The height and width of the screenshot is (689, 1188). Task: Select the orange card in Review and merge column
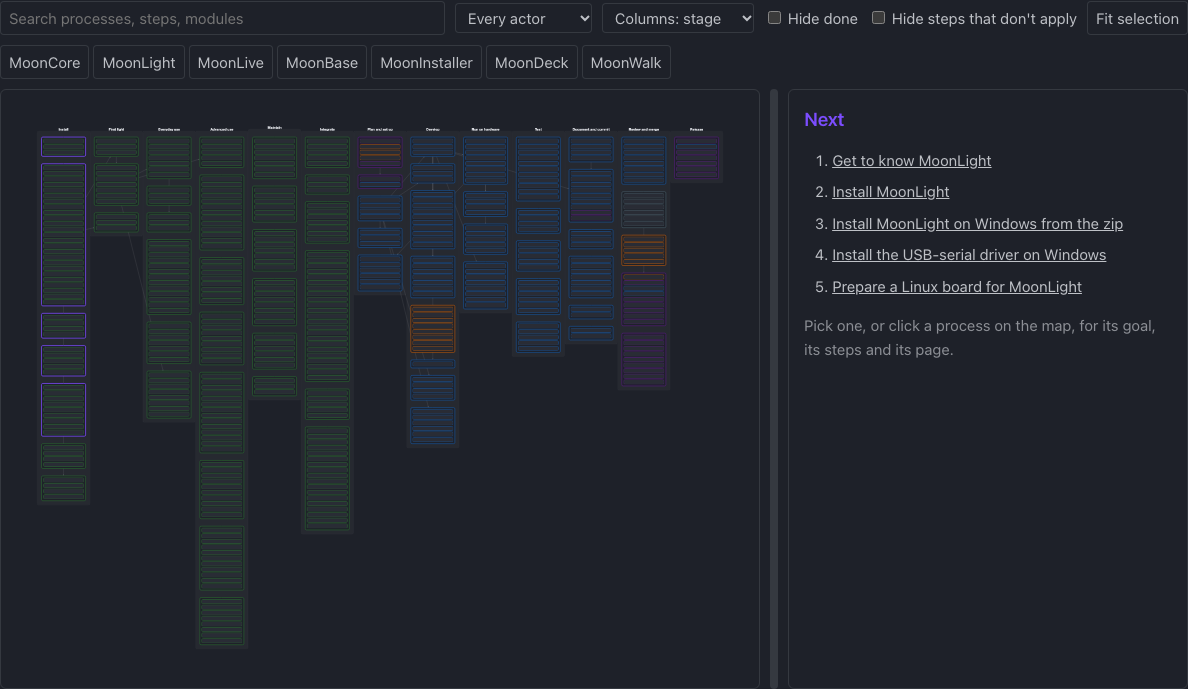click(x=643, y=250)
